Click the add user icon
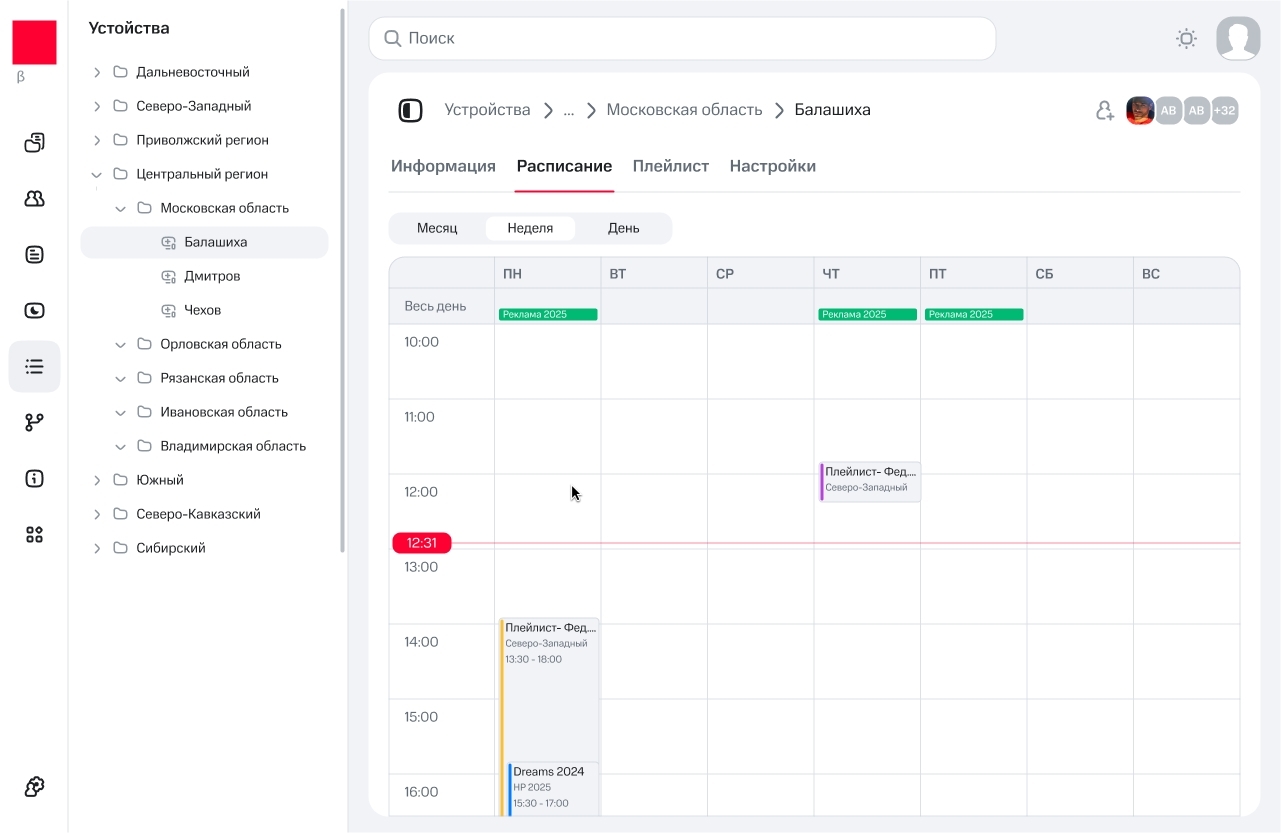This screenshot has height=833, width=1281. [1104, 111]
